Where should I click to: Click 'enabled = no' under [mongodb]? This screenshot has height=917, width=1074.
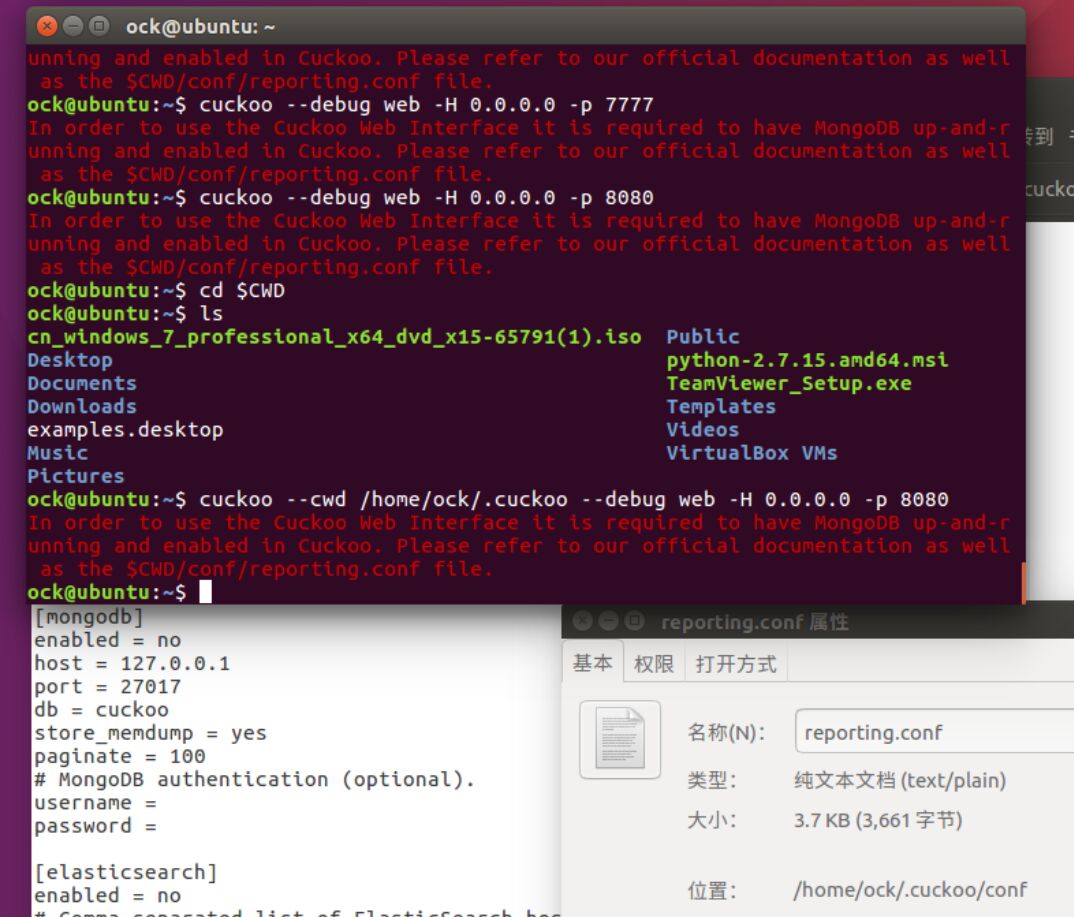[x=108, y=640]
